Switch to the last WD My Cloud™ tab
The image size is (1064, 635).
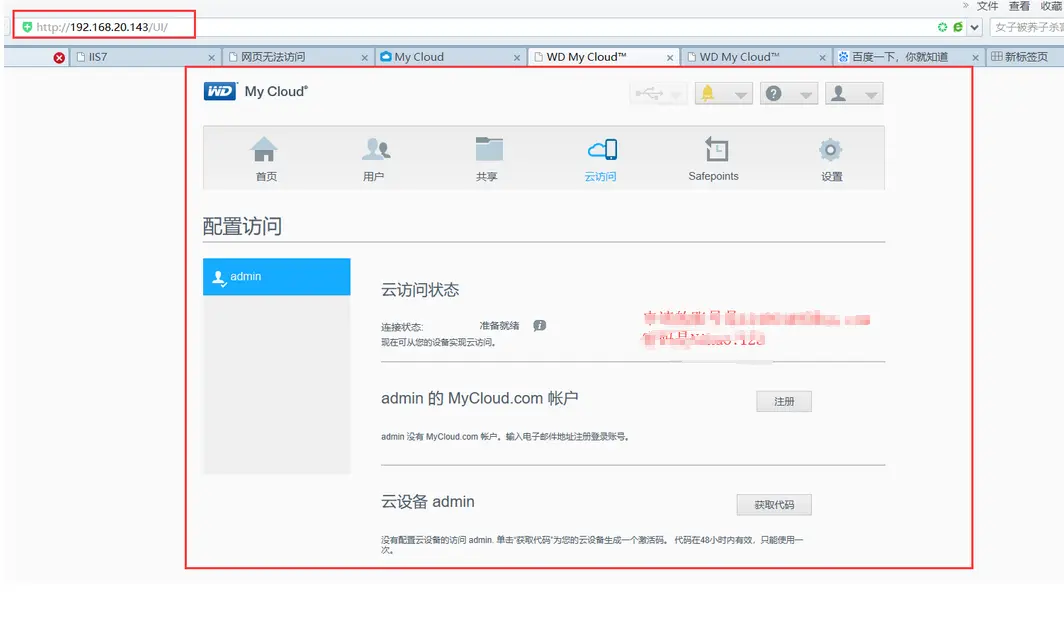(757, 57)
